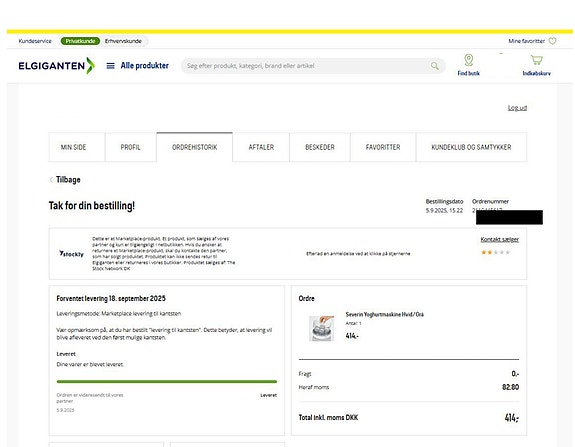Click the search magnifier icon

coord(435,66)
